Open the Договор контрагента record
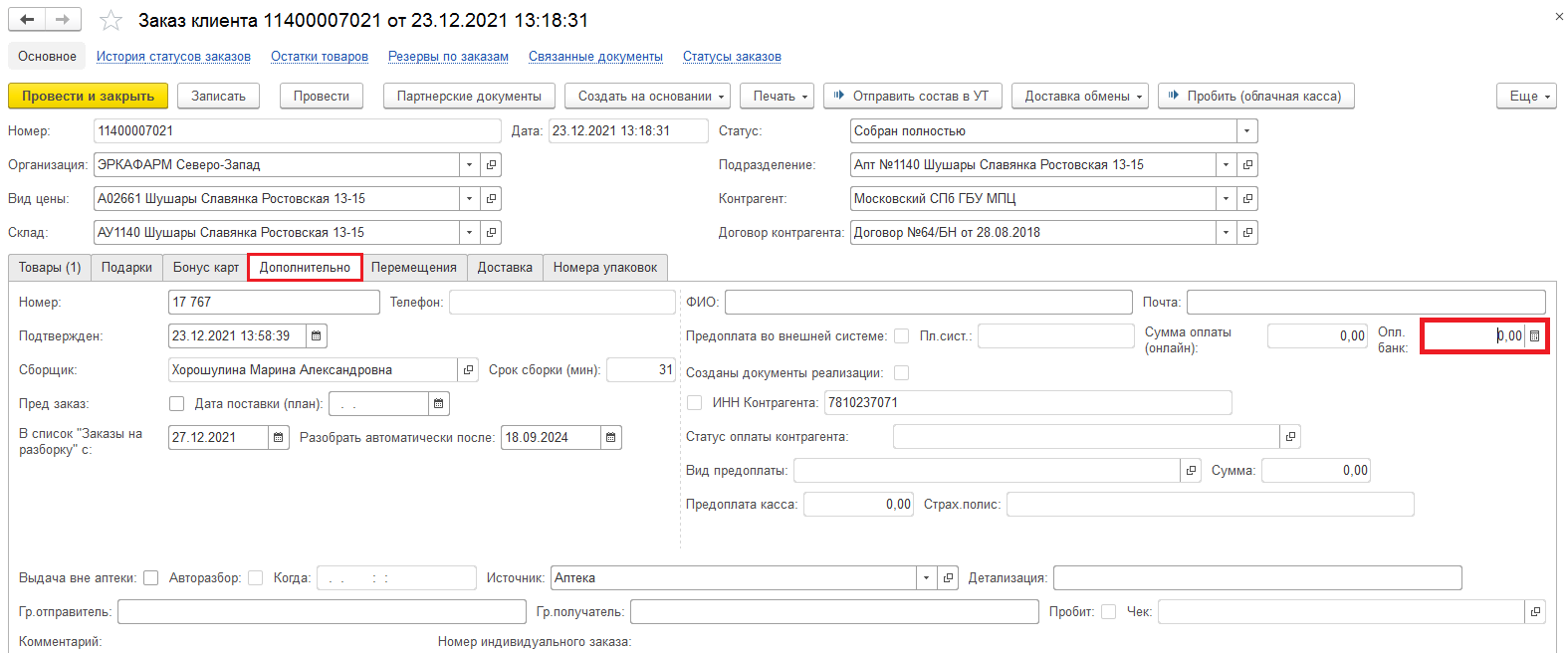The height and width of the screenshot is (653, 1568). pyautogui.click(x=1247, y=233)
